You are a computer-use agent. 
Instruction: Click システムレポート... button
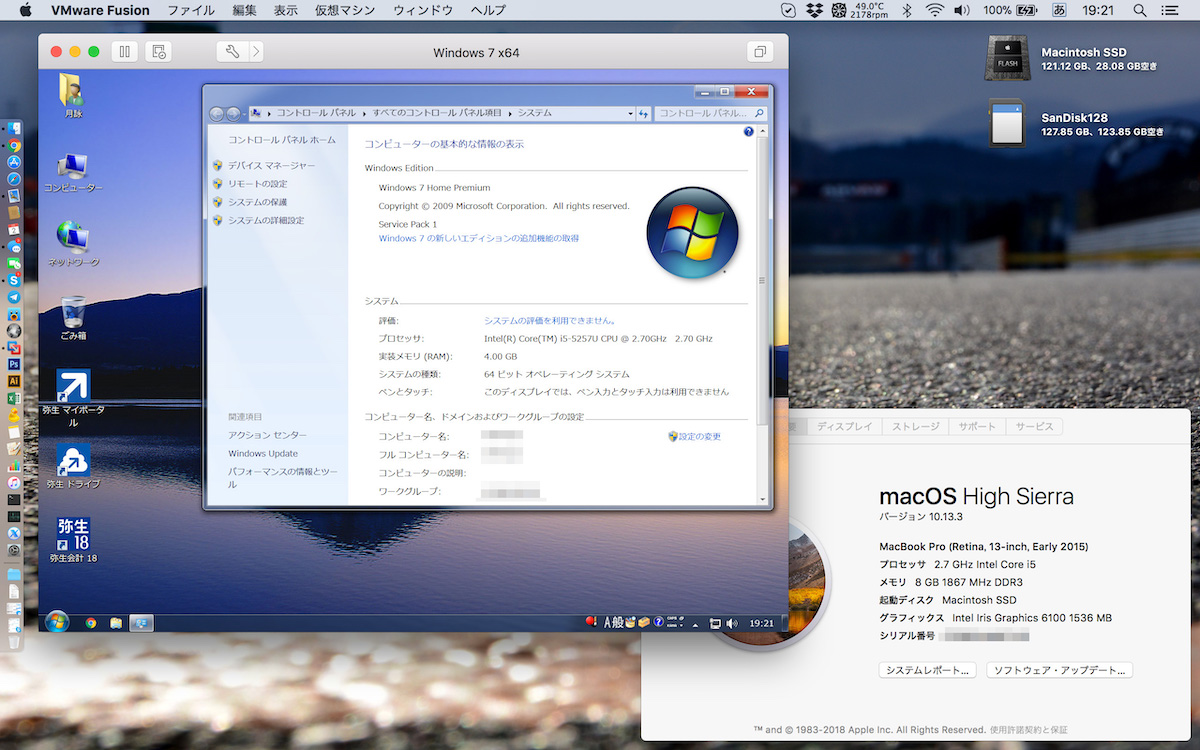point(928,670)
